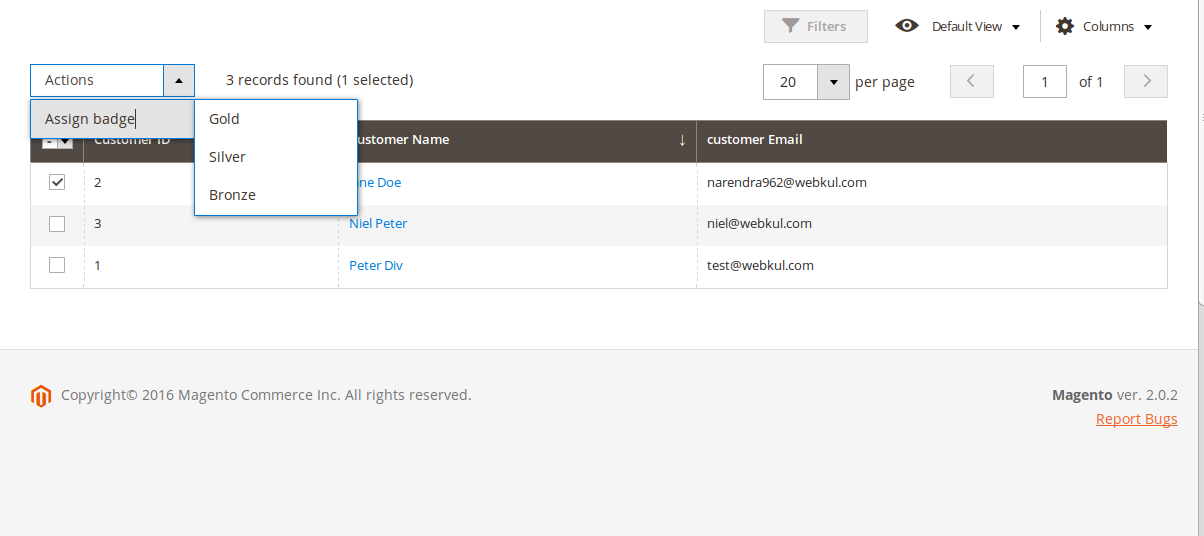The image size is (1204, 536).
Task: Click the Filters funnel icon
Action: coord(791,26)
